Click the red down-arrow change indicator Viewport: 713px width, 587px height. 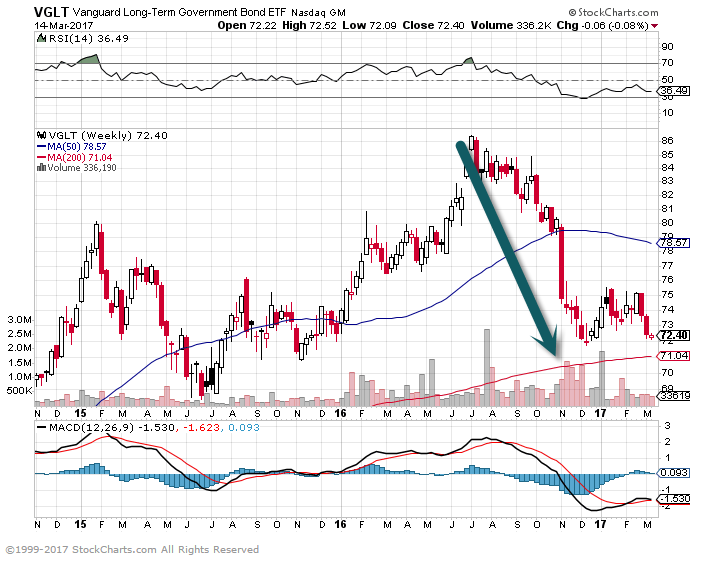coord(655,26)
